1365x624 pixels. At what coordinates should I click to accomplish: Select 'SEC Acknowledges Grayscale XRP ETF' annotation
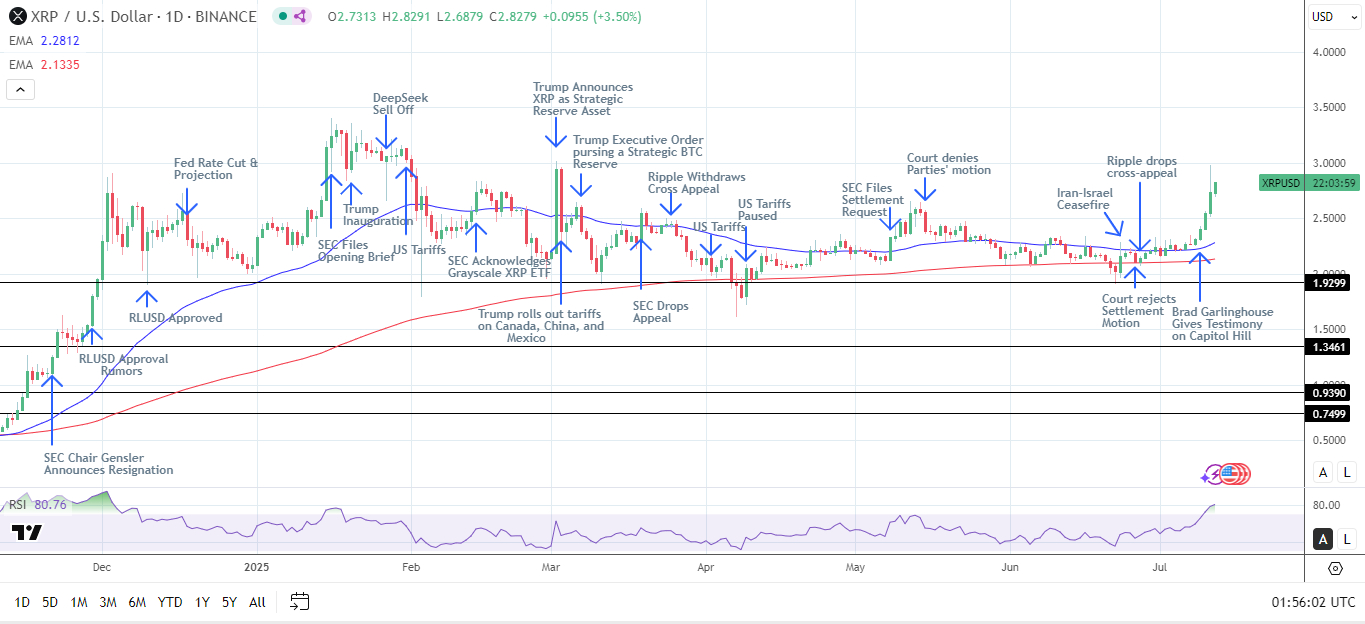coord(499,266)
